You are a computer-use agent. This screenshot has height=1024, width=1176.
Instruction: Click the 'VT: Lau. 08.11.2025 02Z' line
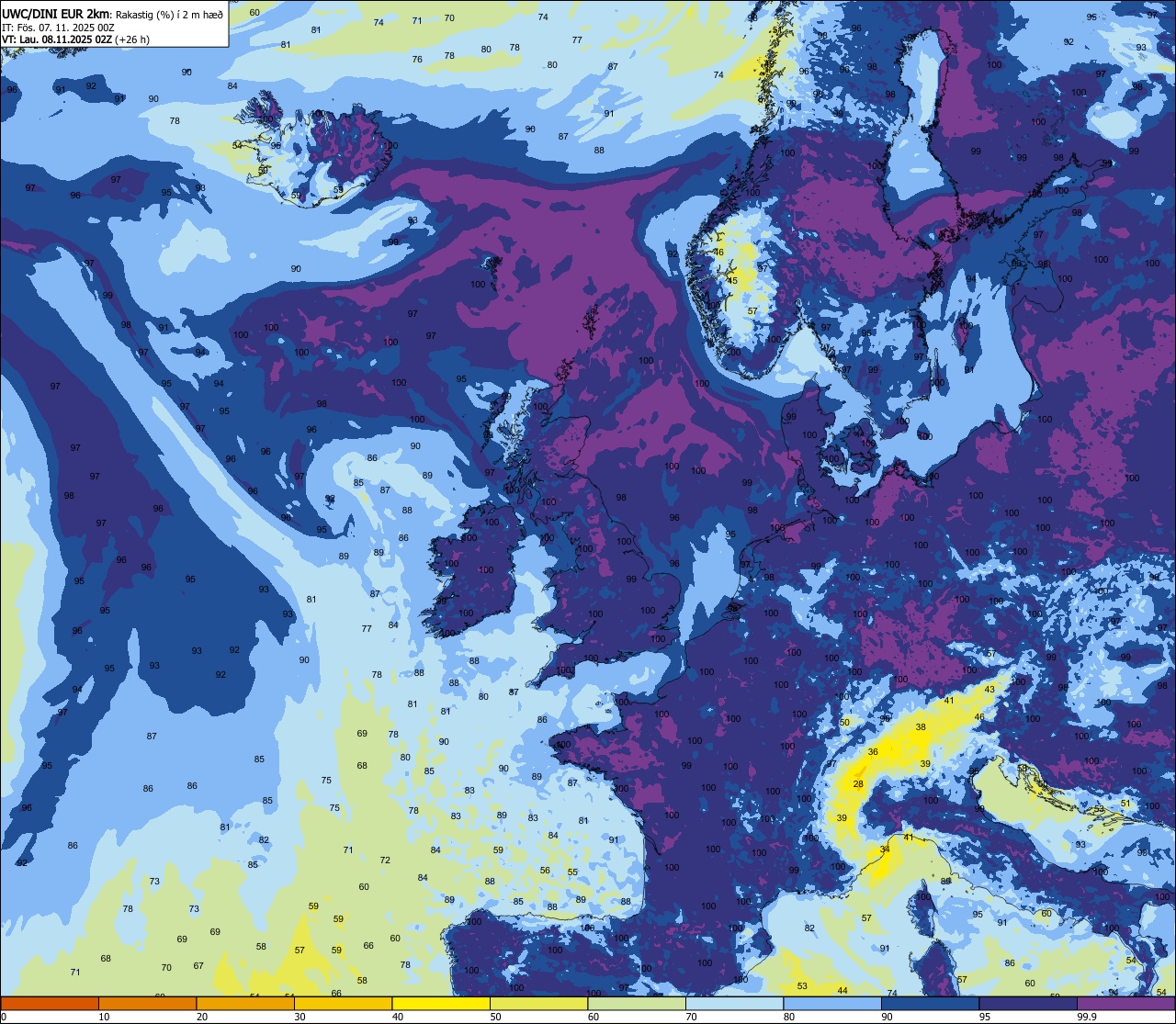click(x=56, y=39)
